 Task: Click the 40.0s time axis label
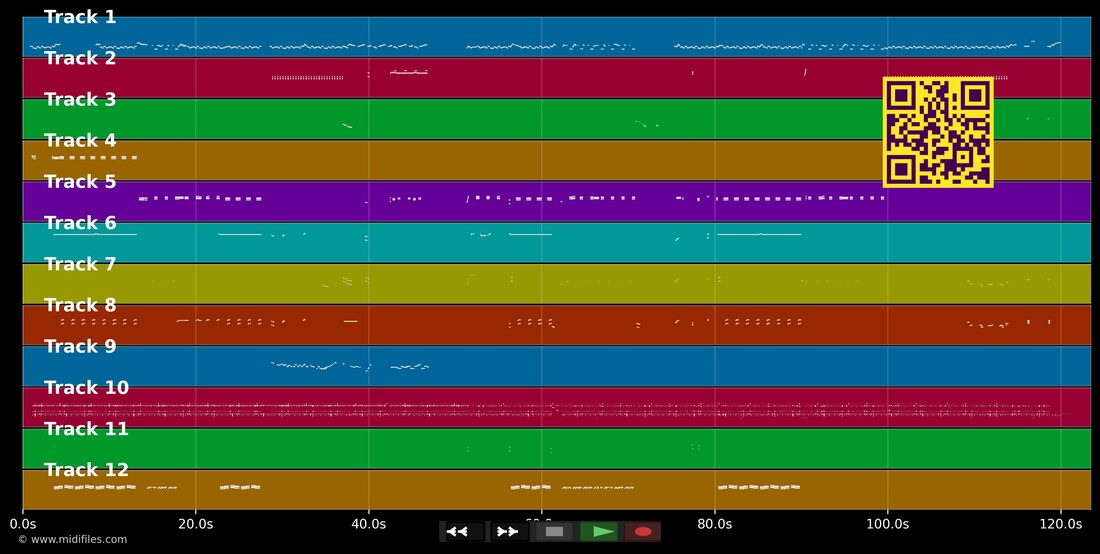(368, 524)
